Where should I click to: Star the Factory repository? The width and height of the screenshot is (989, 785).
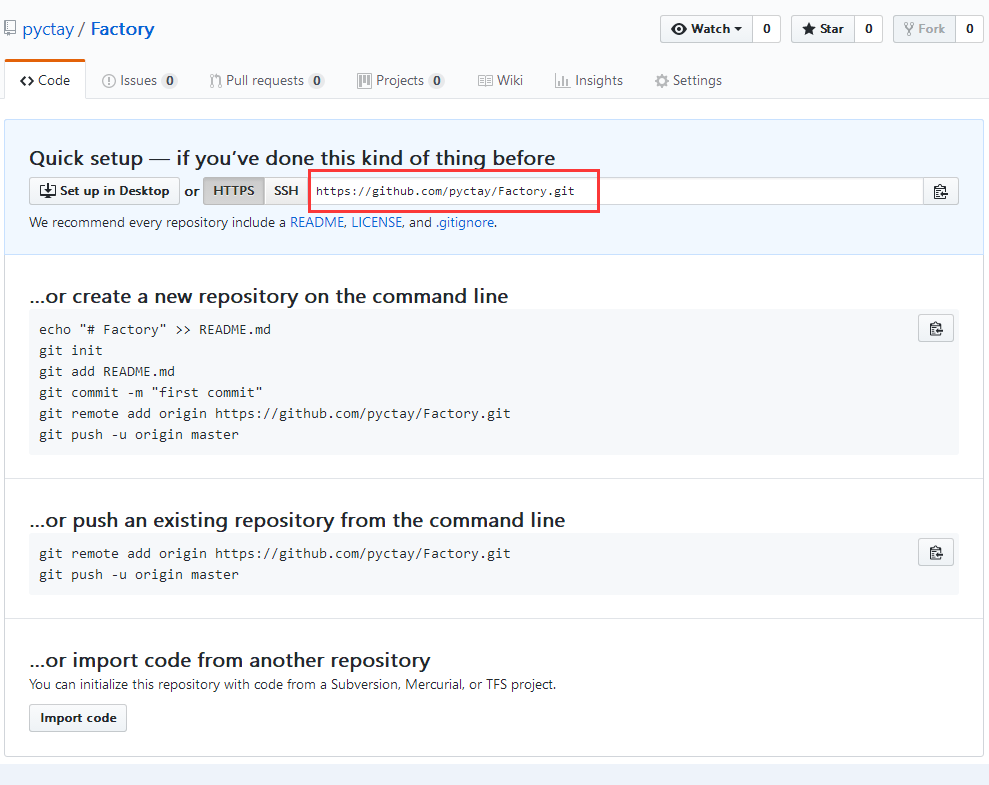pos(823,29)
